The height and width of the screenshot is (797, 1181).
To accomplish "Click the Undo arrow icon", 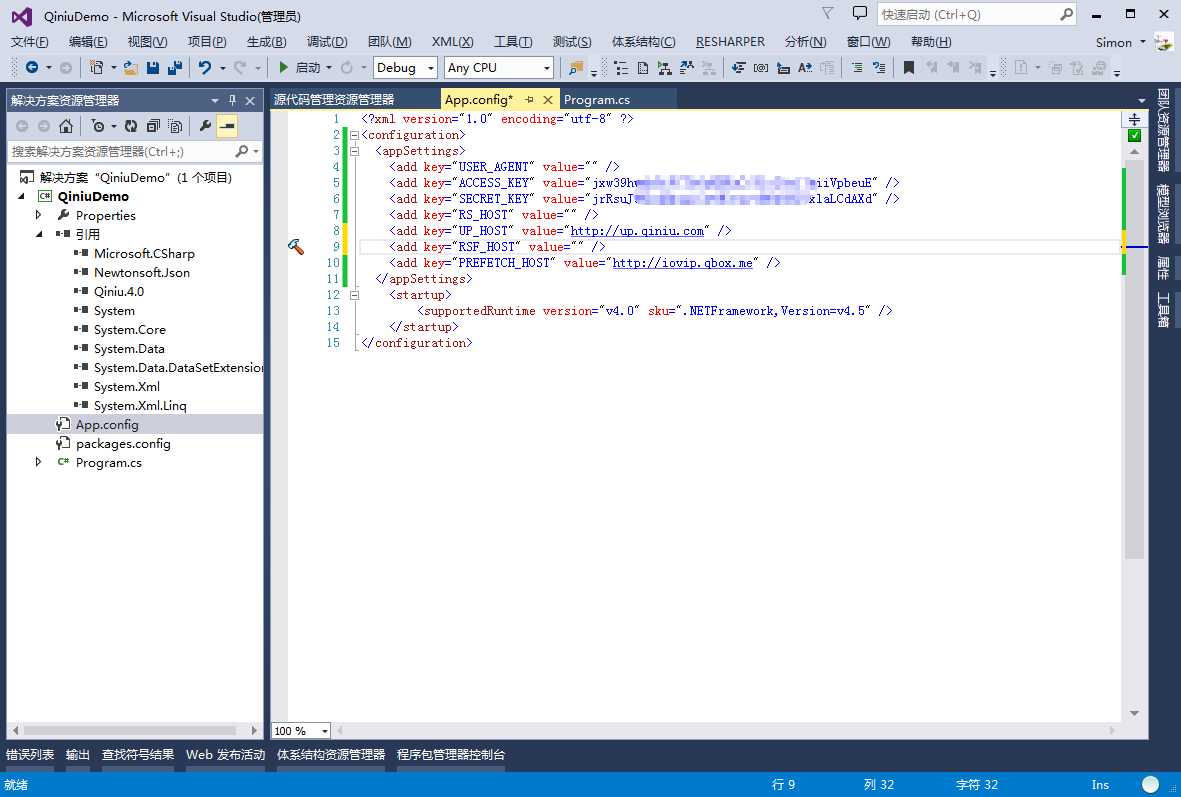I will tap(204, 68).
